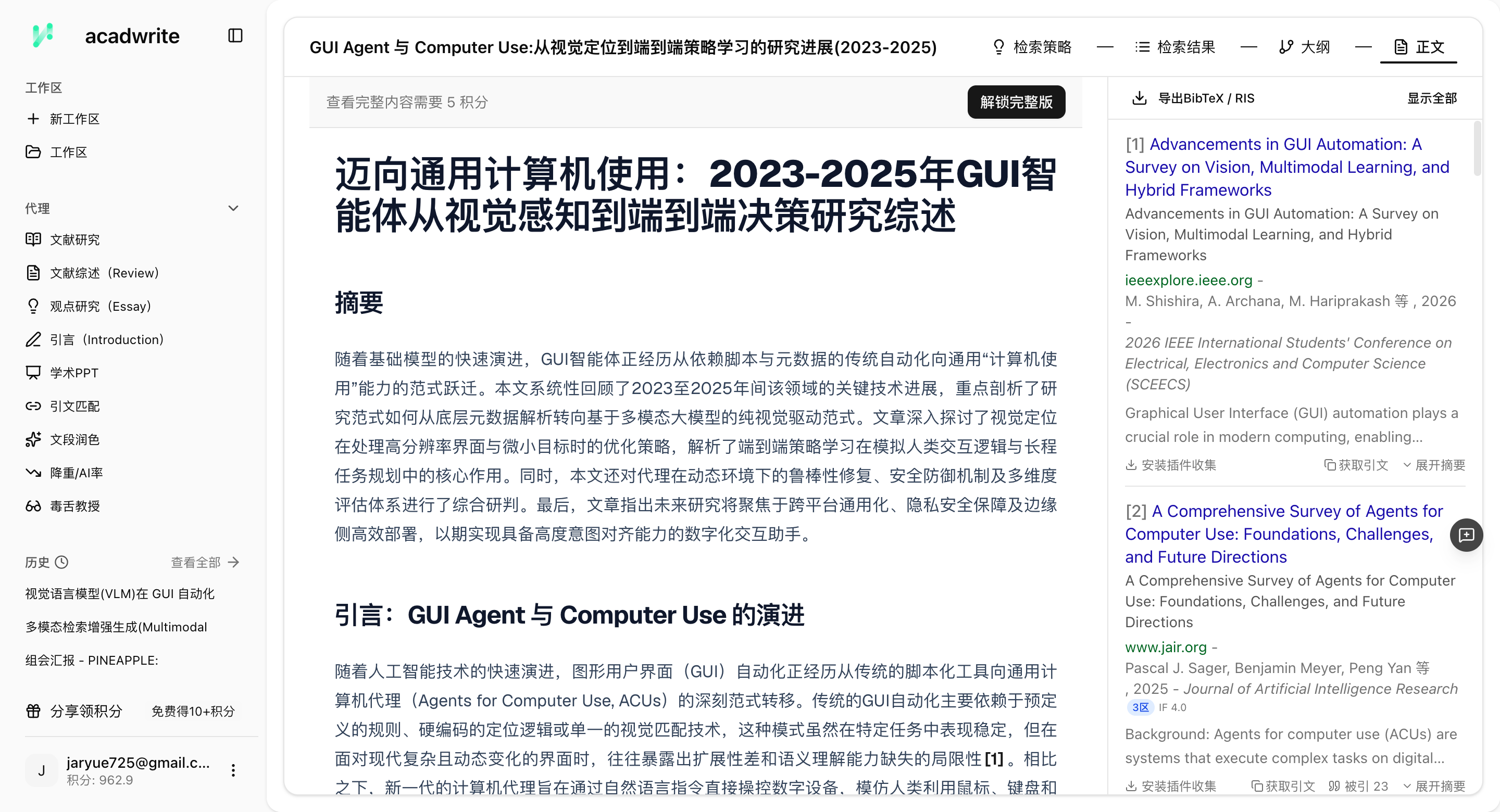Image resolution: width=1500 pixels, height=812 pixels.
Task: Click 显示全部 in references panel
Action: (1432, 98)
